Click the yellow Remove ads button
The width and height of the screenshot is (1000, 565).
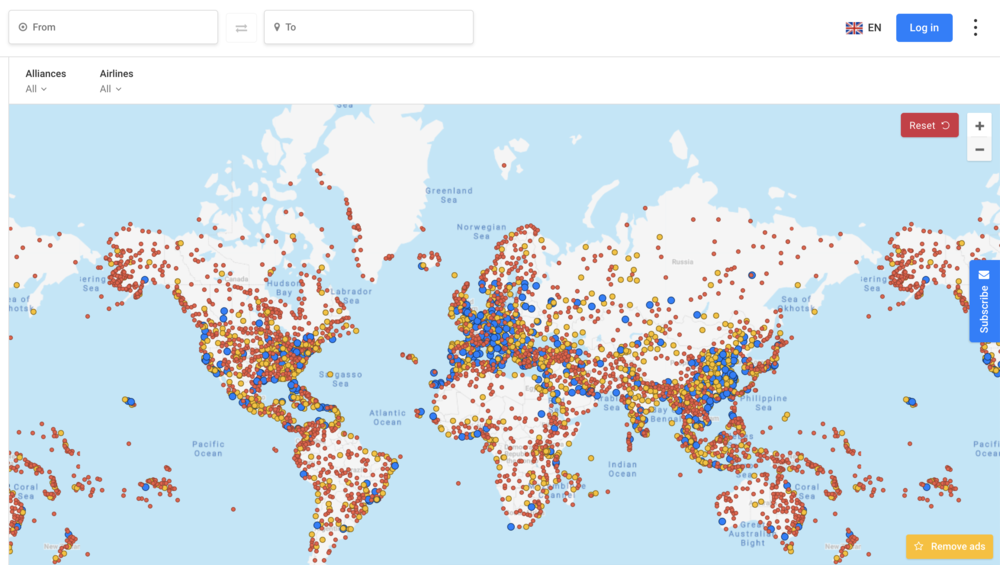tap(949, 546)
